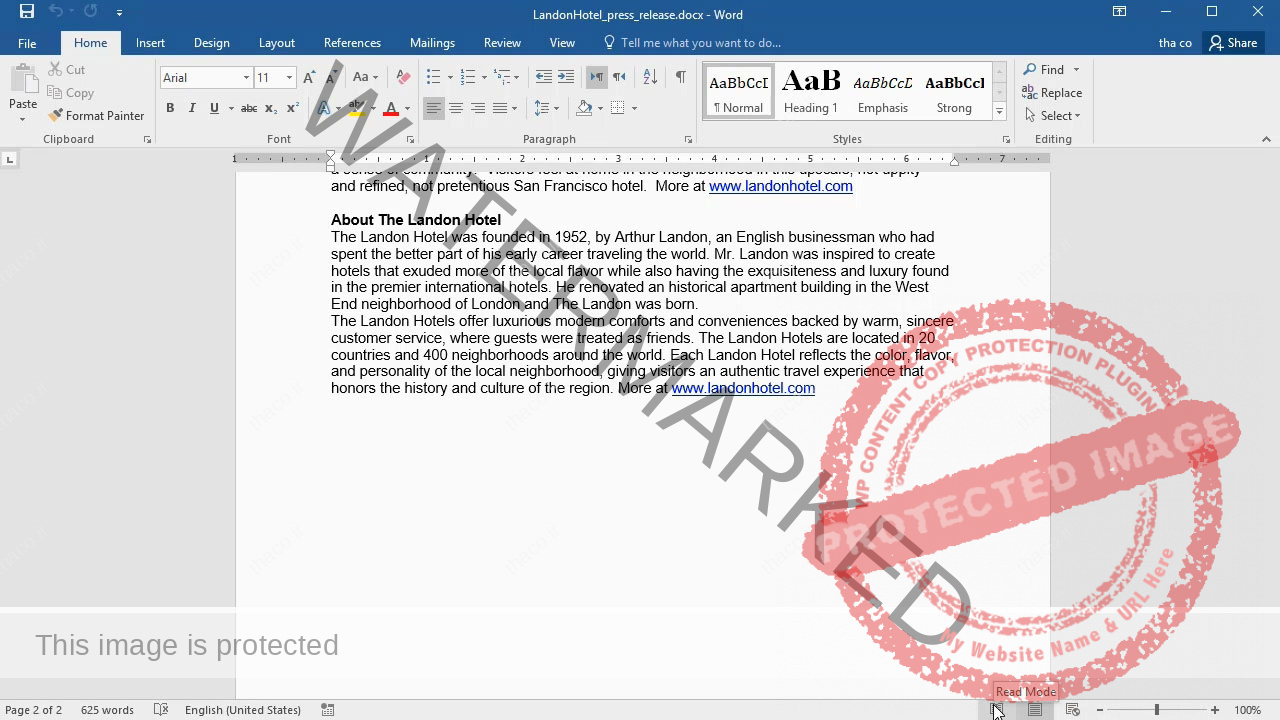Toggle Underline formatting
This screenshot has height=720, width=1280.
(214, 108)
